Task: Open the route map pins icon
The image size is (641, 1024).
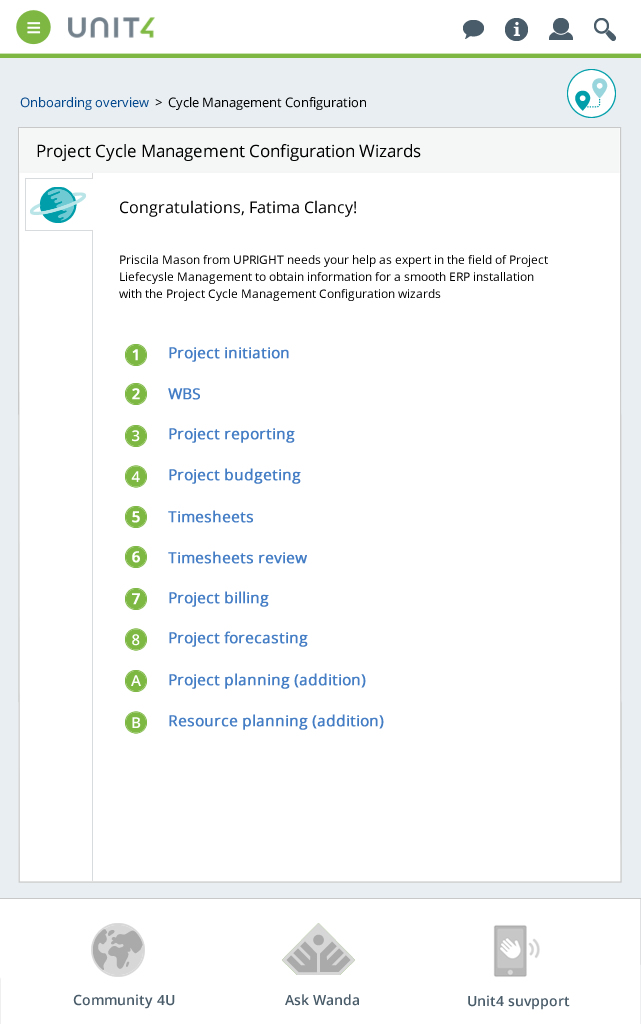Action: (591, 93)
